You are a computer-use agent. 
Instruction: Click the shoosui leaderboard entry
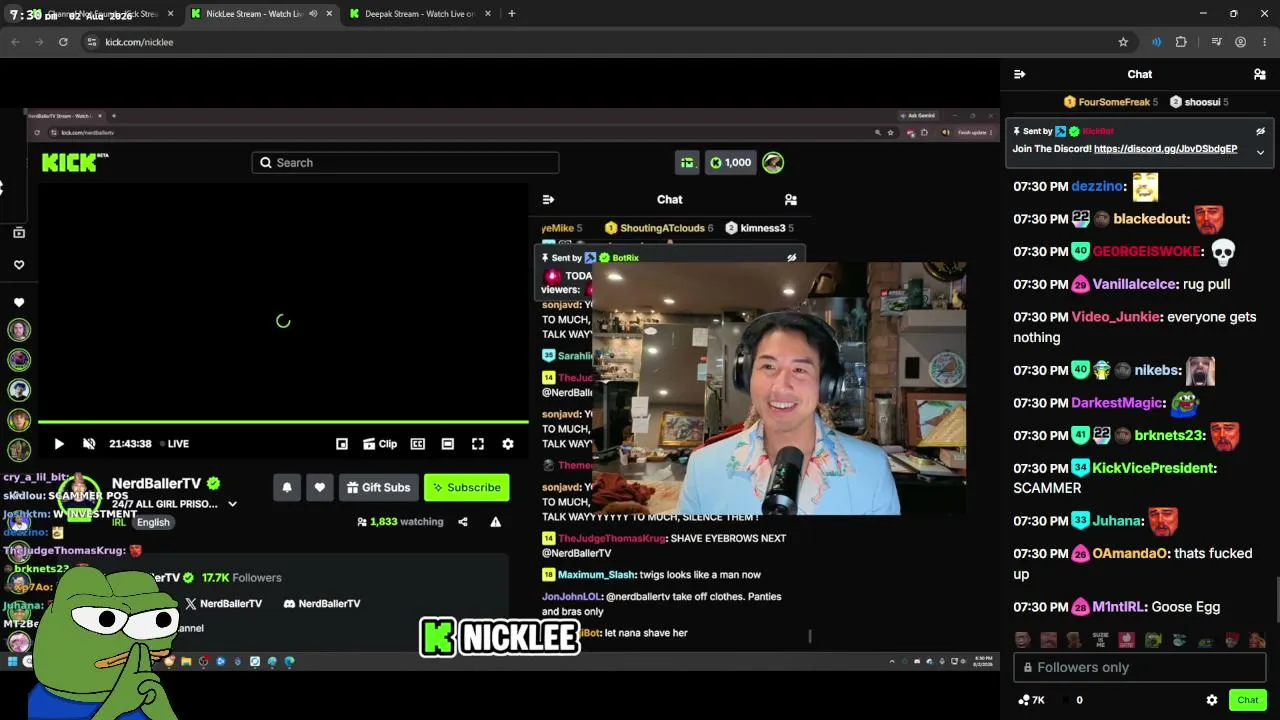coord(1199,102)
